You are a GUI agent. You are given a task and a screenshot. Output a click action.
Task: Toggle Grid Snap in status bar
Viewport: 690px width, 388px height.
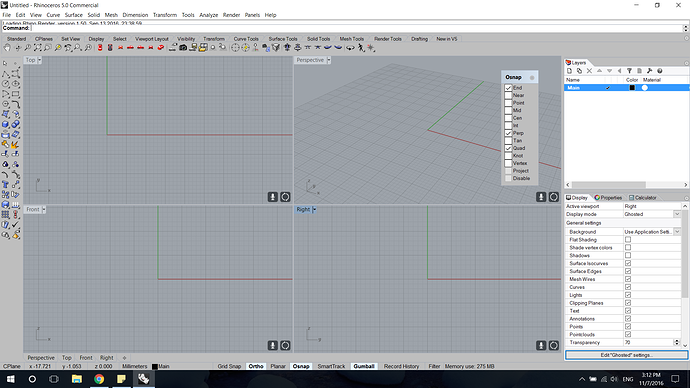pyautogui.click(x=229, y=366)
